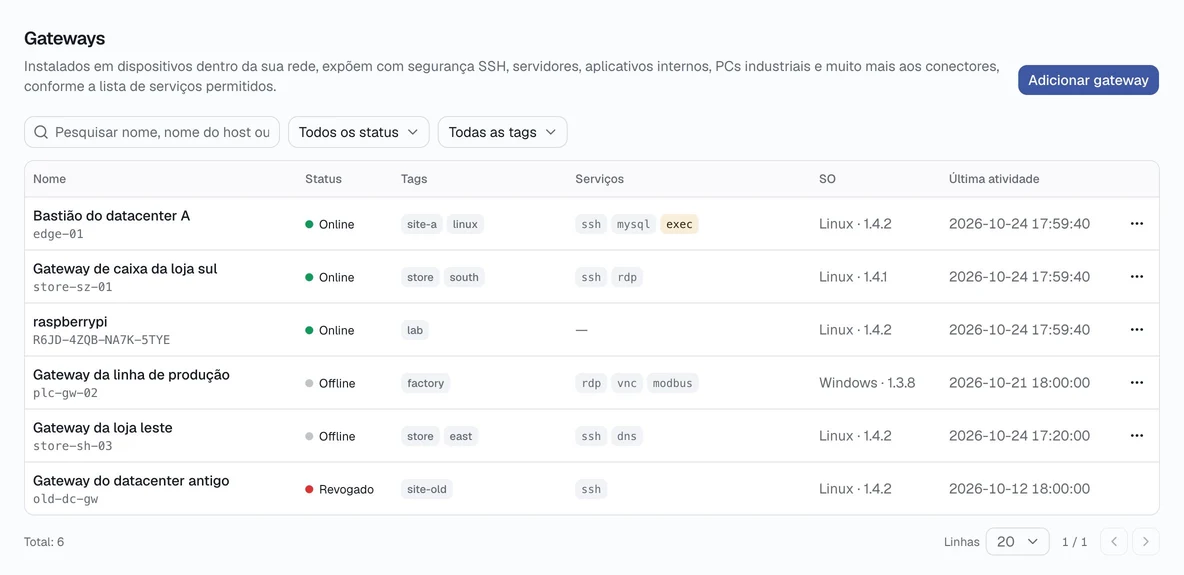Open Gateway da linha de produção

131,374
